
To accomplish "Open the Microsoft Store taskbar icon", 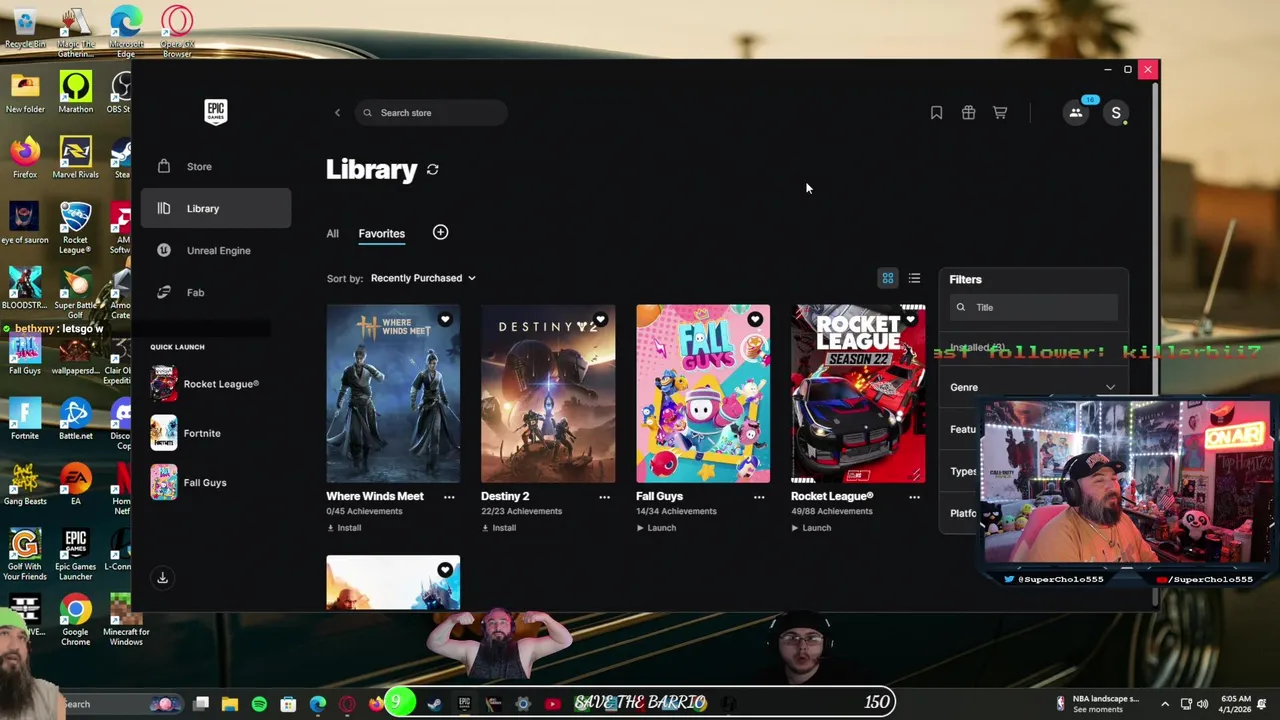I will click(x=288, y=704).
